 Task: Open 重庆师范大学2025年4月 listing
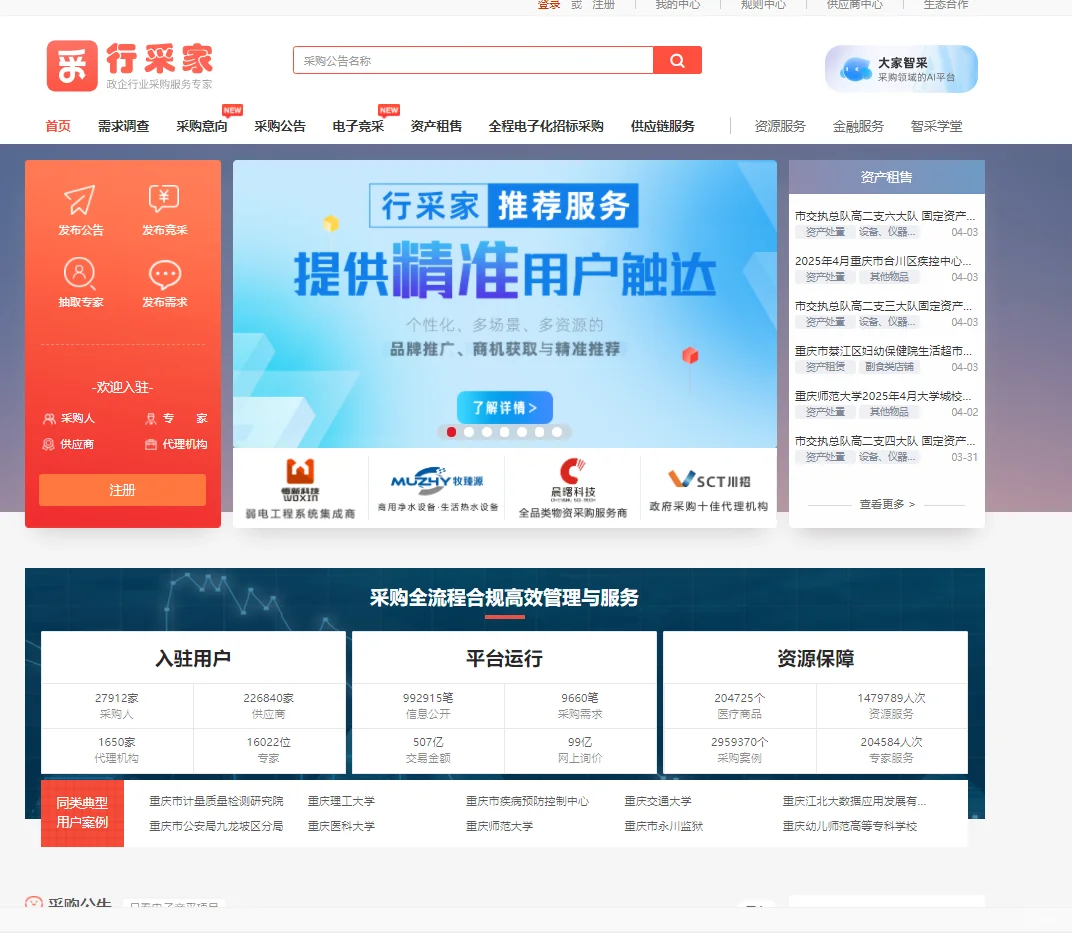pyautogui.click(x=883, y=396)
